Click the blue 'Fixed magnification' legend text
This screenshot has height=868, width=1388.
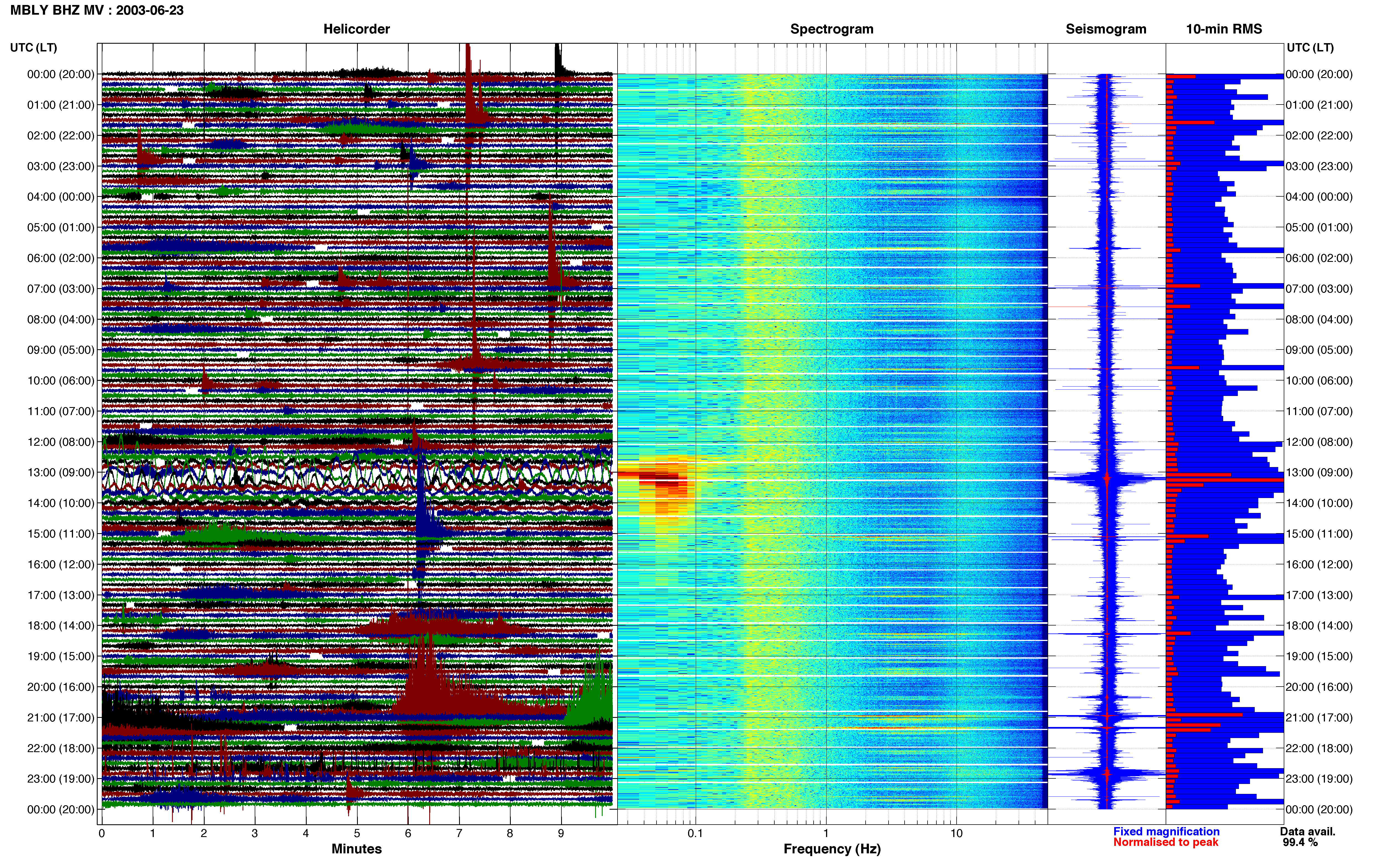coord(1166,832)
